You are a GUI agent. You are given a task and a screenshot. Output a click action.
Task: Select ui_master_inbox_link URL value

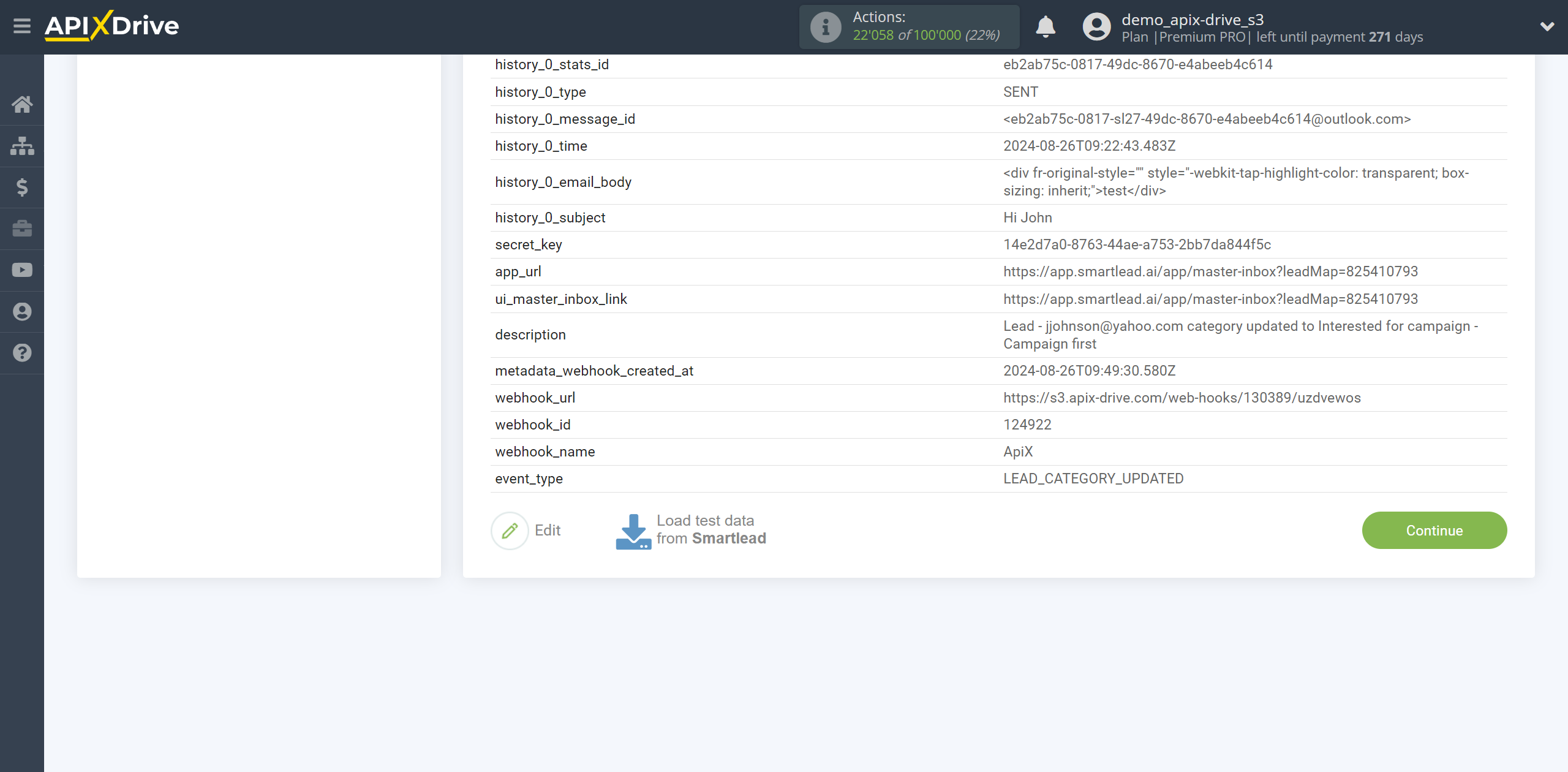(1210, 300)
